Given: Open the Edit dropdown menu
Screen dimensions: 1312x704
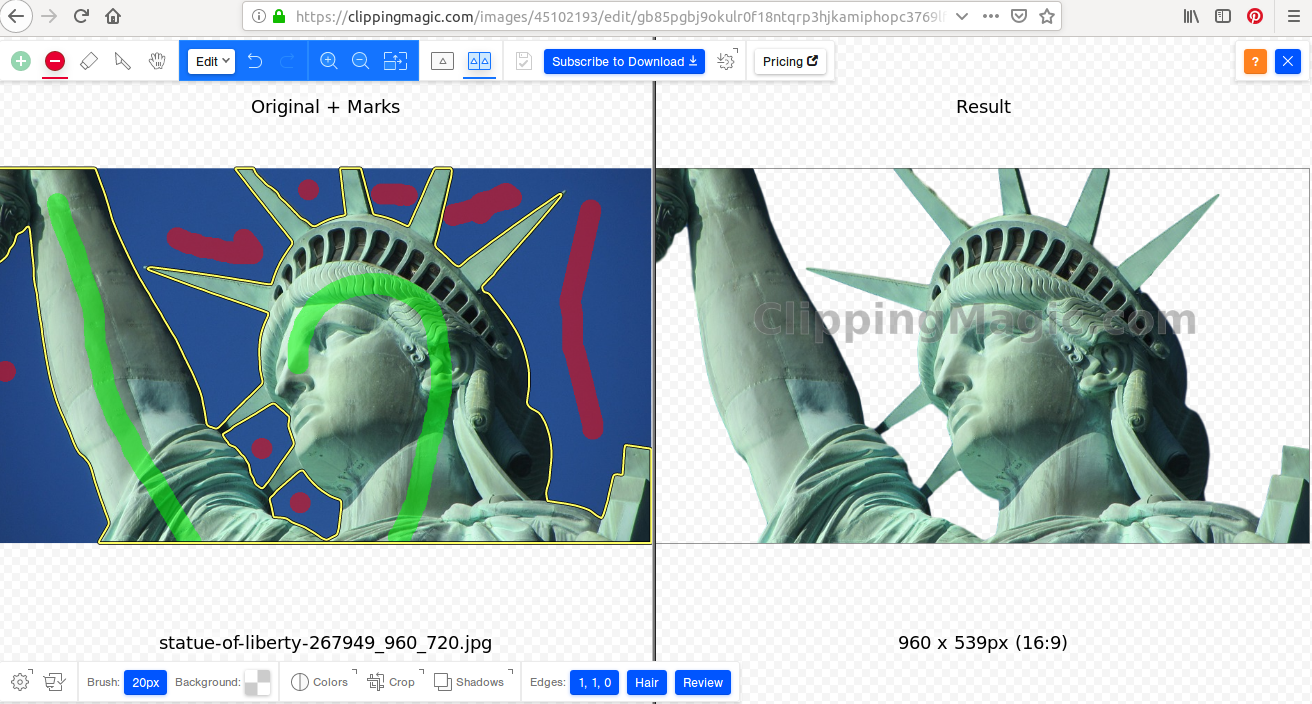Looking at the screenshot, I should [212, 61].
